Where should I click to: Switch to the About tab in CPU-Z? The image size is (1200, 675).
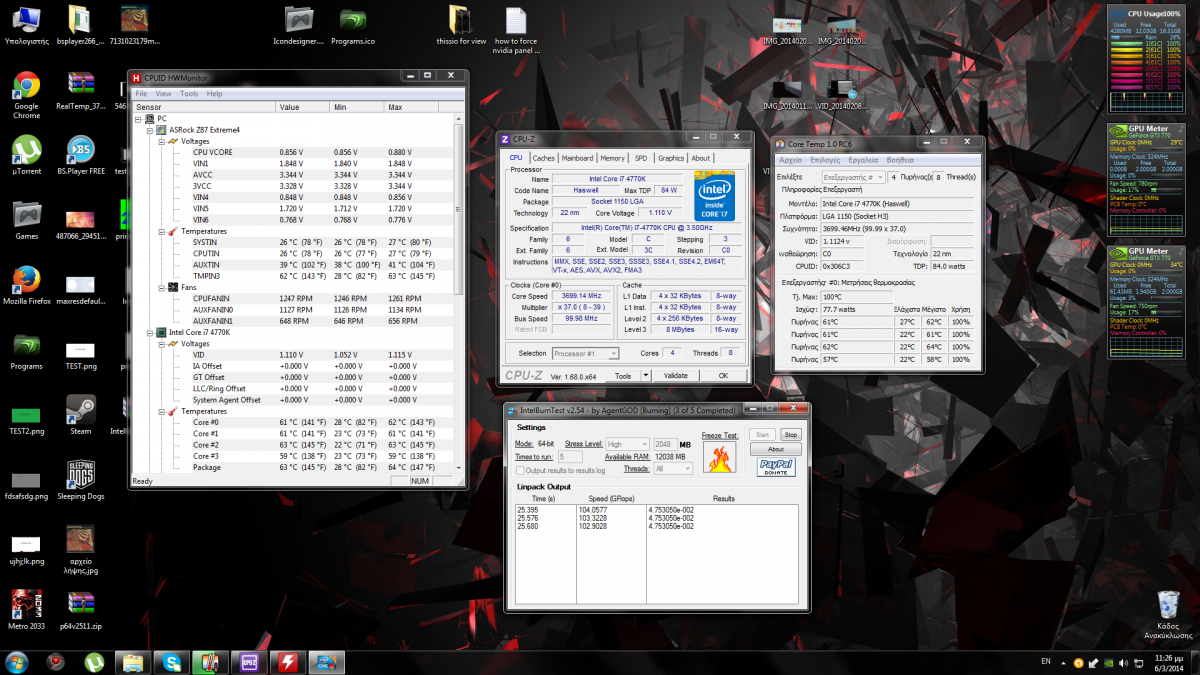[x=701, y=158]
